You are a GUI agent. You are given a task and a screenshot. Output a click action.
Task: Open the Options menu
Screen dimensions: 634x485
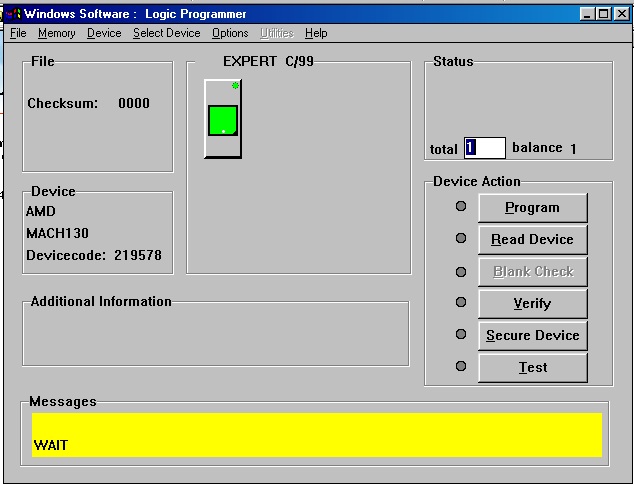[230, 33]
